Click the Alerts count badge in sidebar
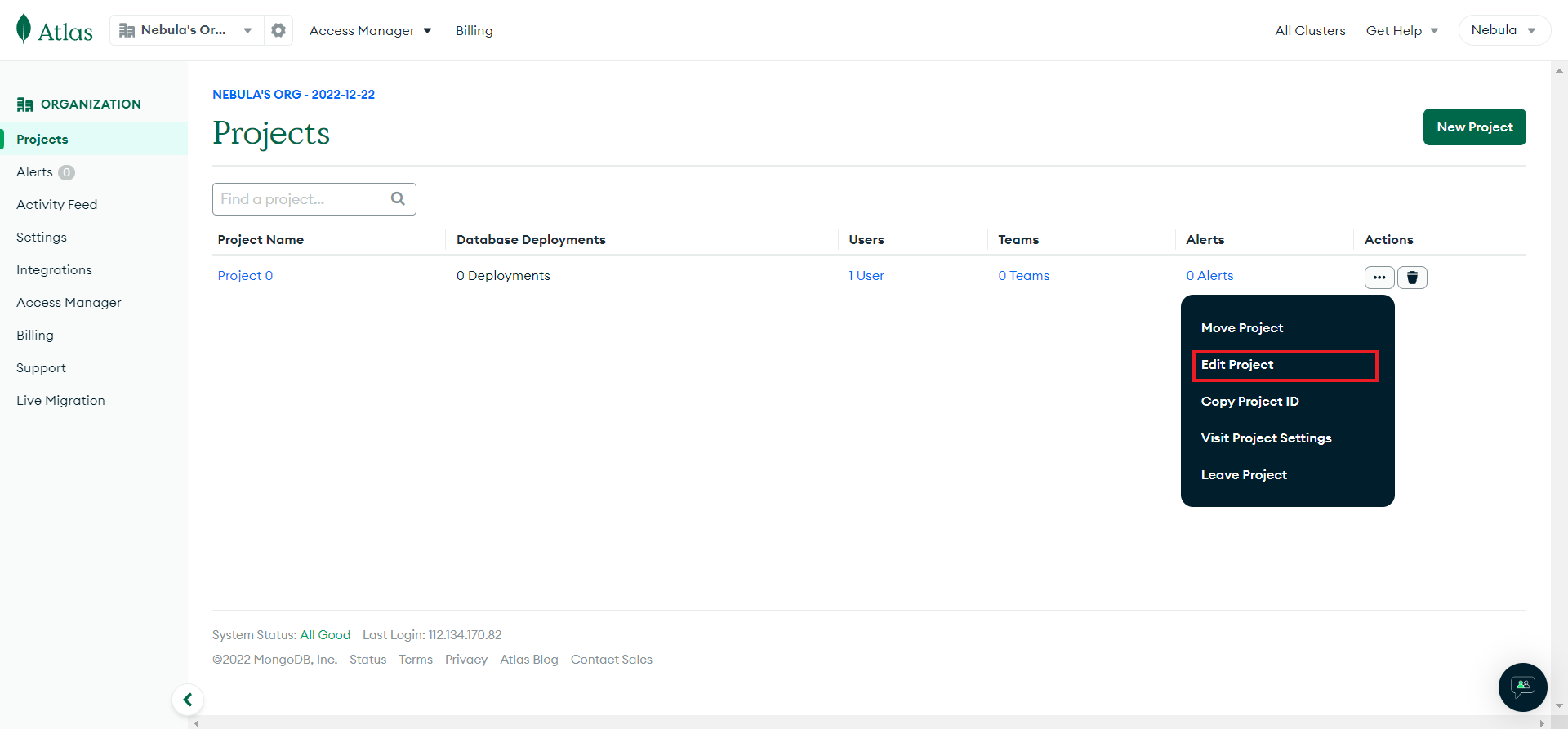 (x=67, y=172)
